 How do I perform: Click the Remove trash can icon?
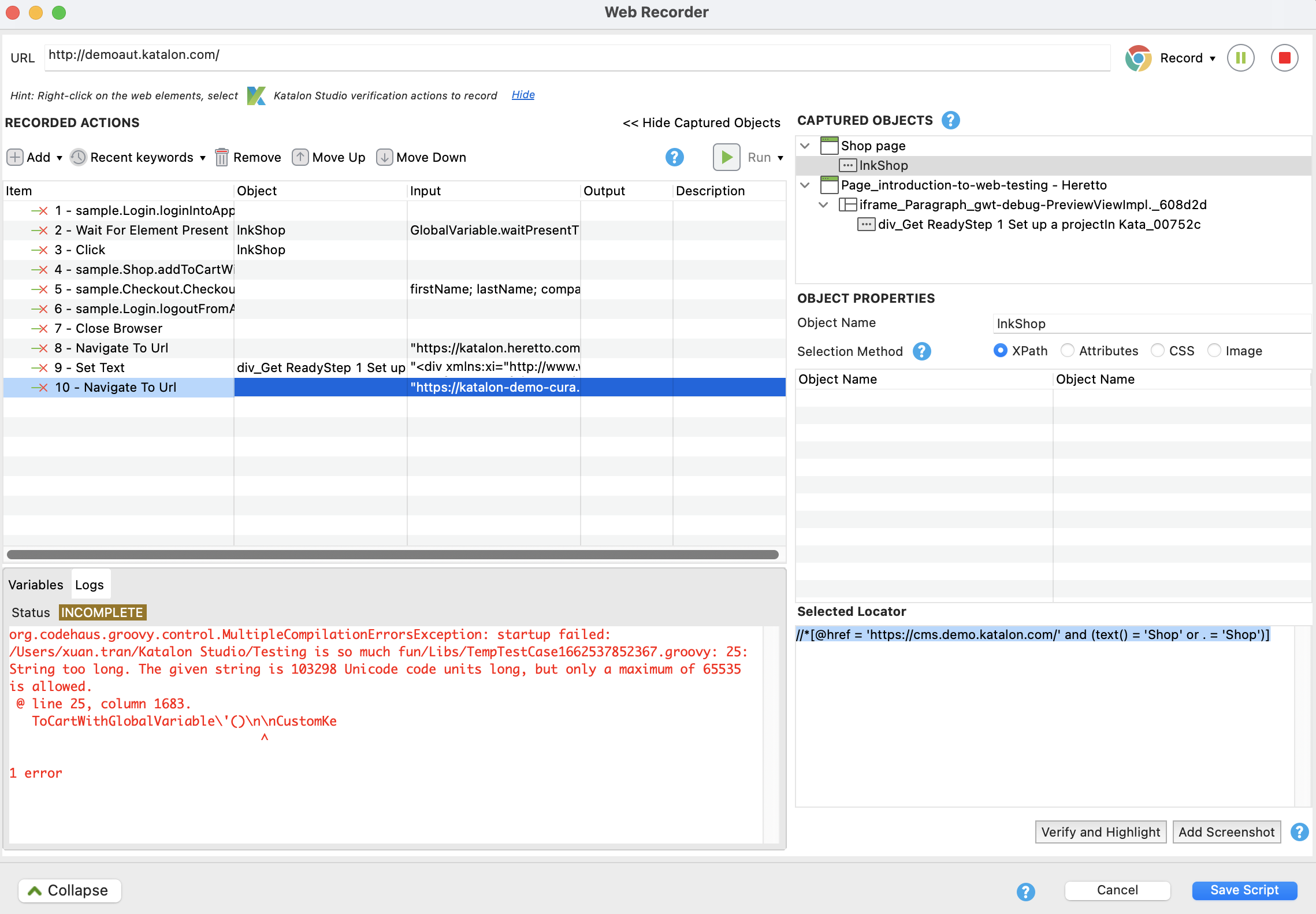pos(221,157)
